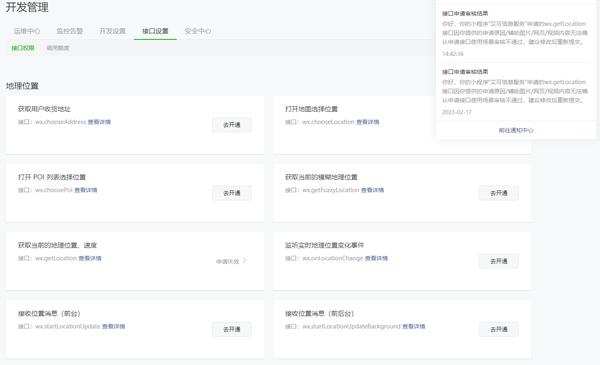Open the 安全中心 tab
The height and width of the screenshot is (365, 600).
[198, 31]
